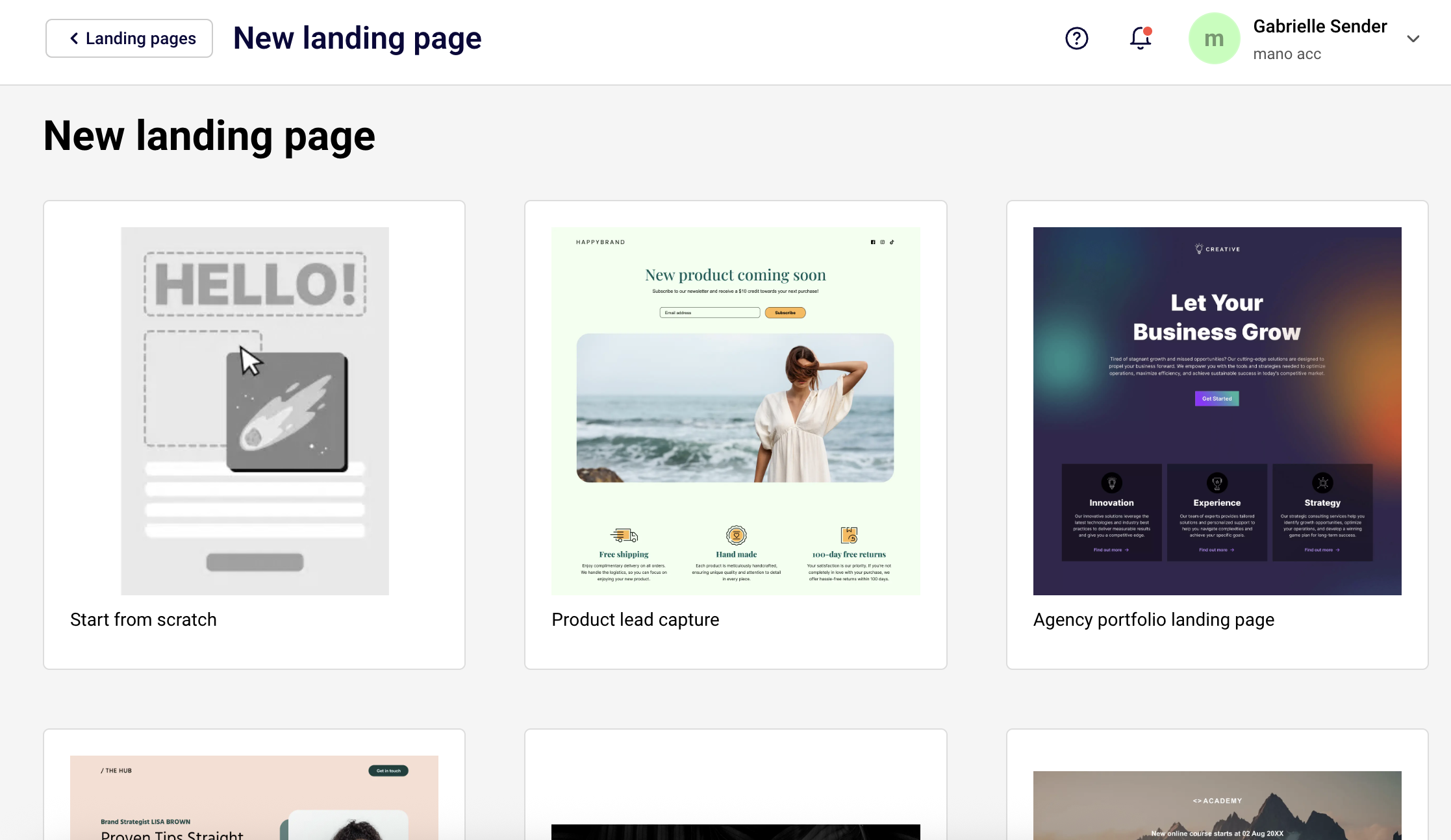The height and width of the screenshot is (840, 1451).
Task: Click the 'Product lead capture' title
Action: pos(635,619)
